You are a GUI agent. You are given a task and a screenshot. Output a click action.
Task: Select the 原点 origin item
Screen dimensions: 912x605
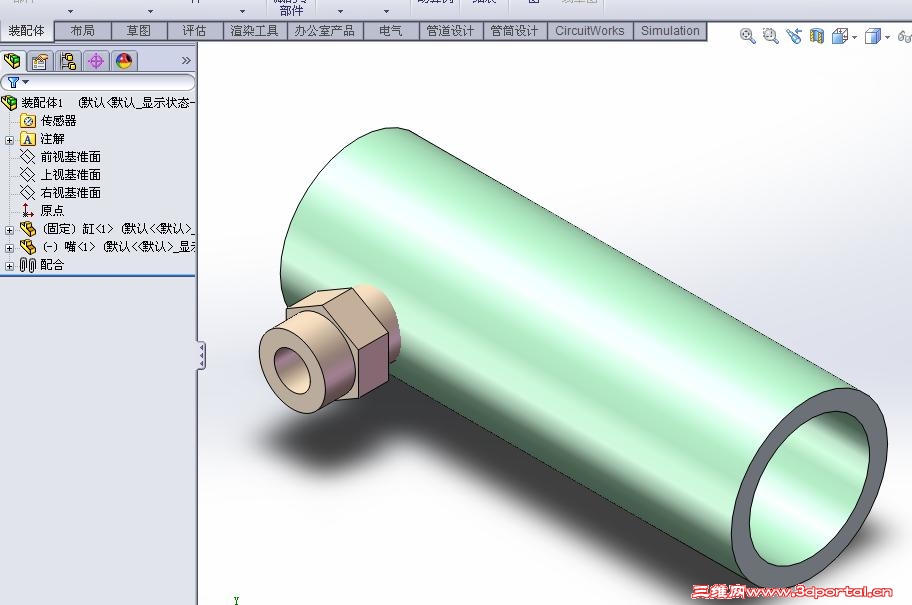click(x=52, y=211)
